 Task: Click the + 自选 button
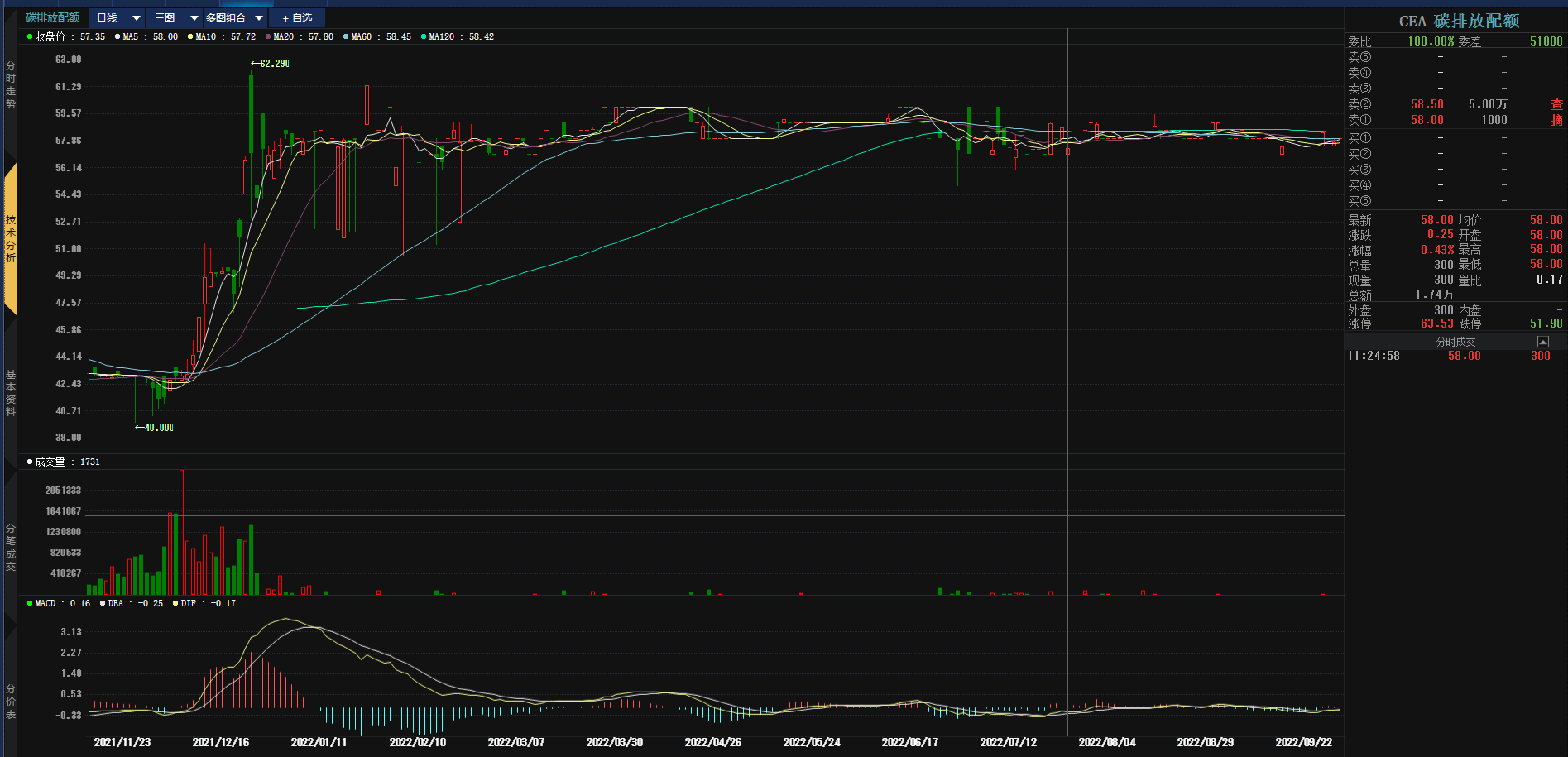(297, 18)
